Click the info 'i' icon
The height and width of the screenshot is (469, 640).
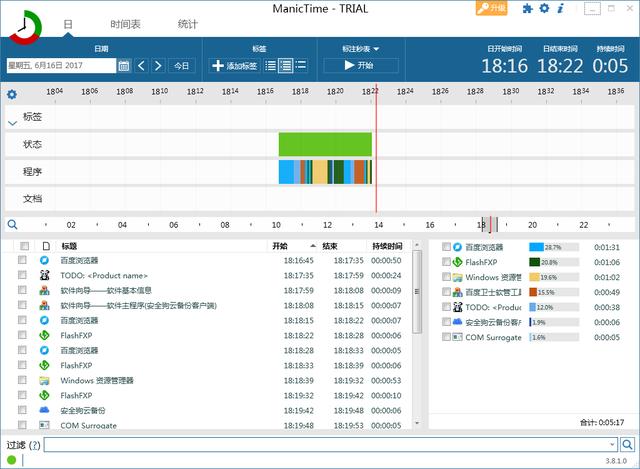(x=561, y=8)
